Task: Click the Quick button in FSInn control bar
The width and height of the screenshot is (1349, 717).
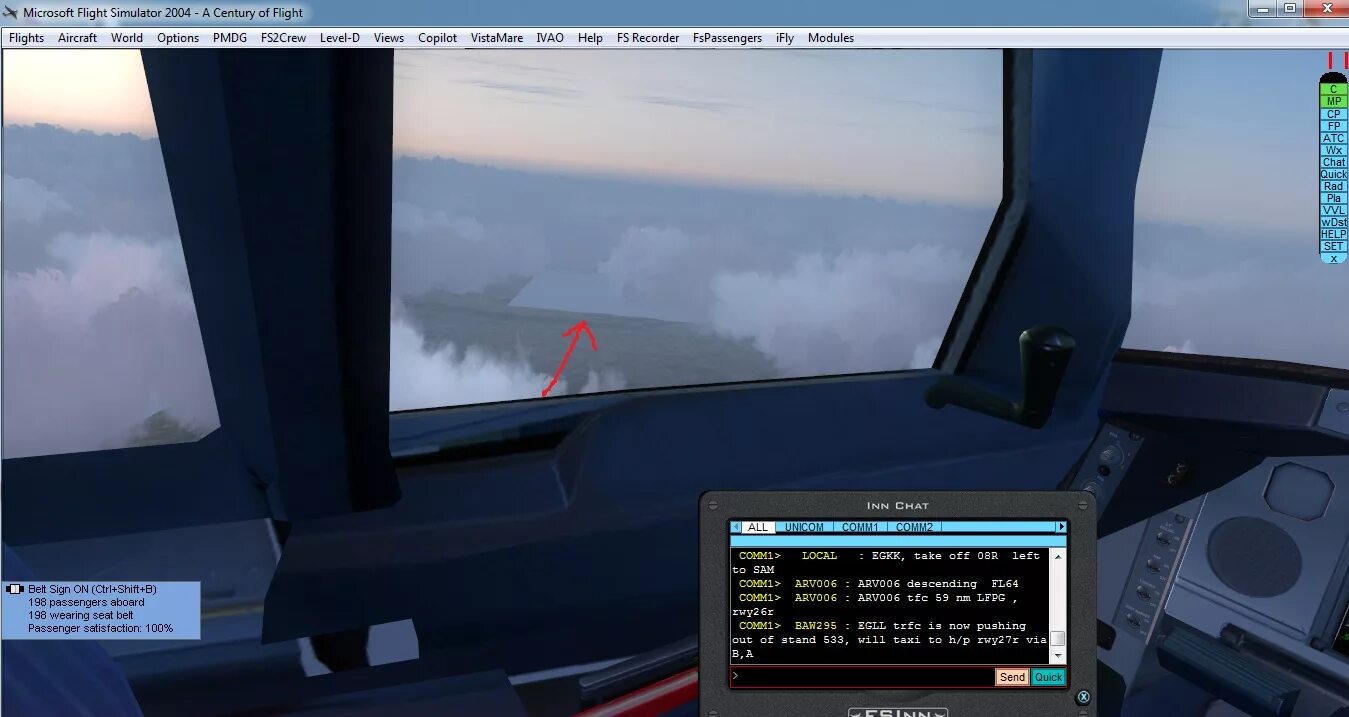Action: pos(1333,174)
